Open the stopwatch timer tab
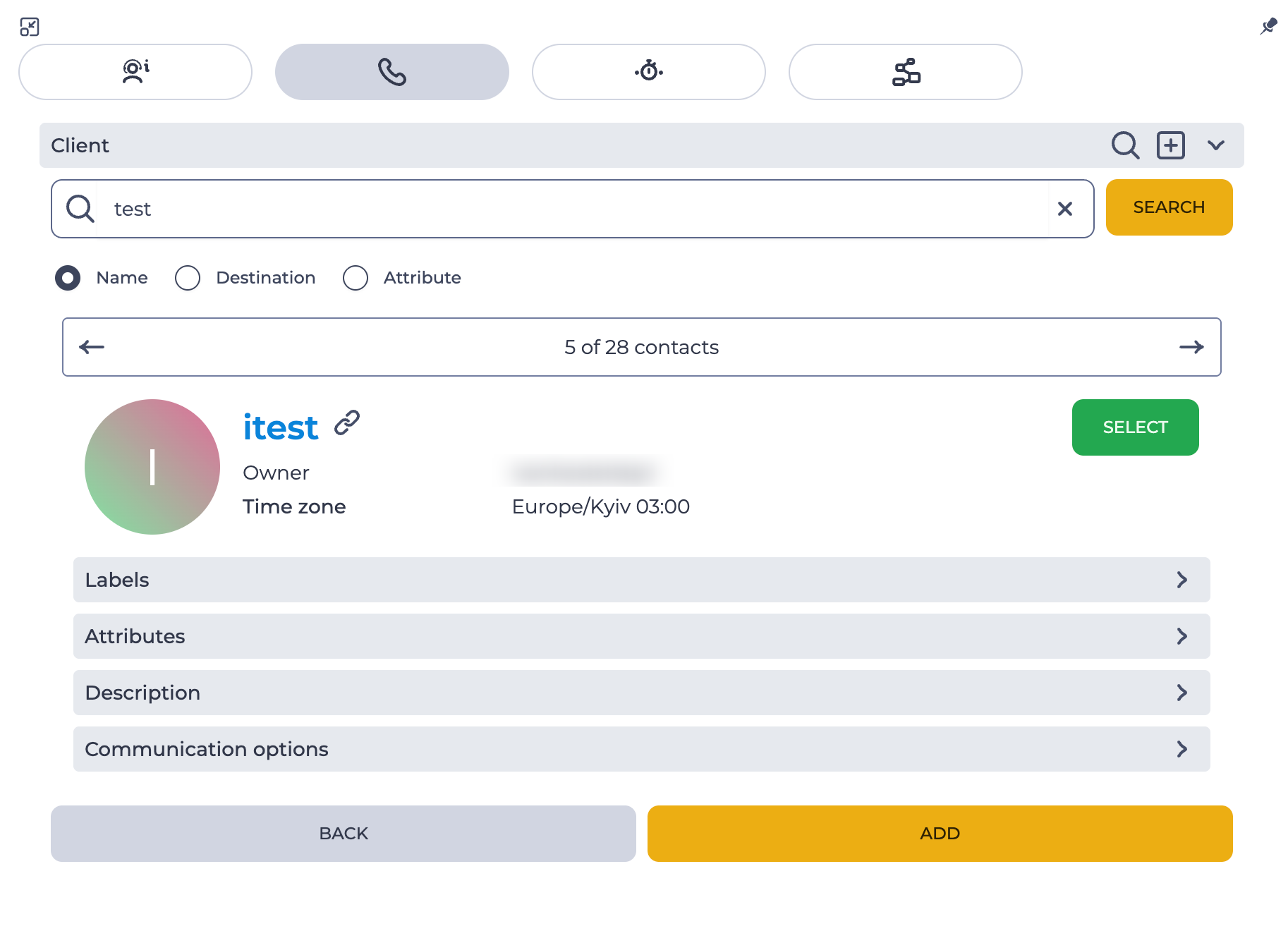Image resolution: width=1288 pixels, height=931 pixels. click(649, 72)
